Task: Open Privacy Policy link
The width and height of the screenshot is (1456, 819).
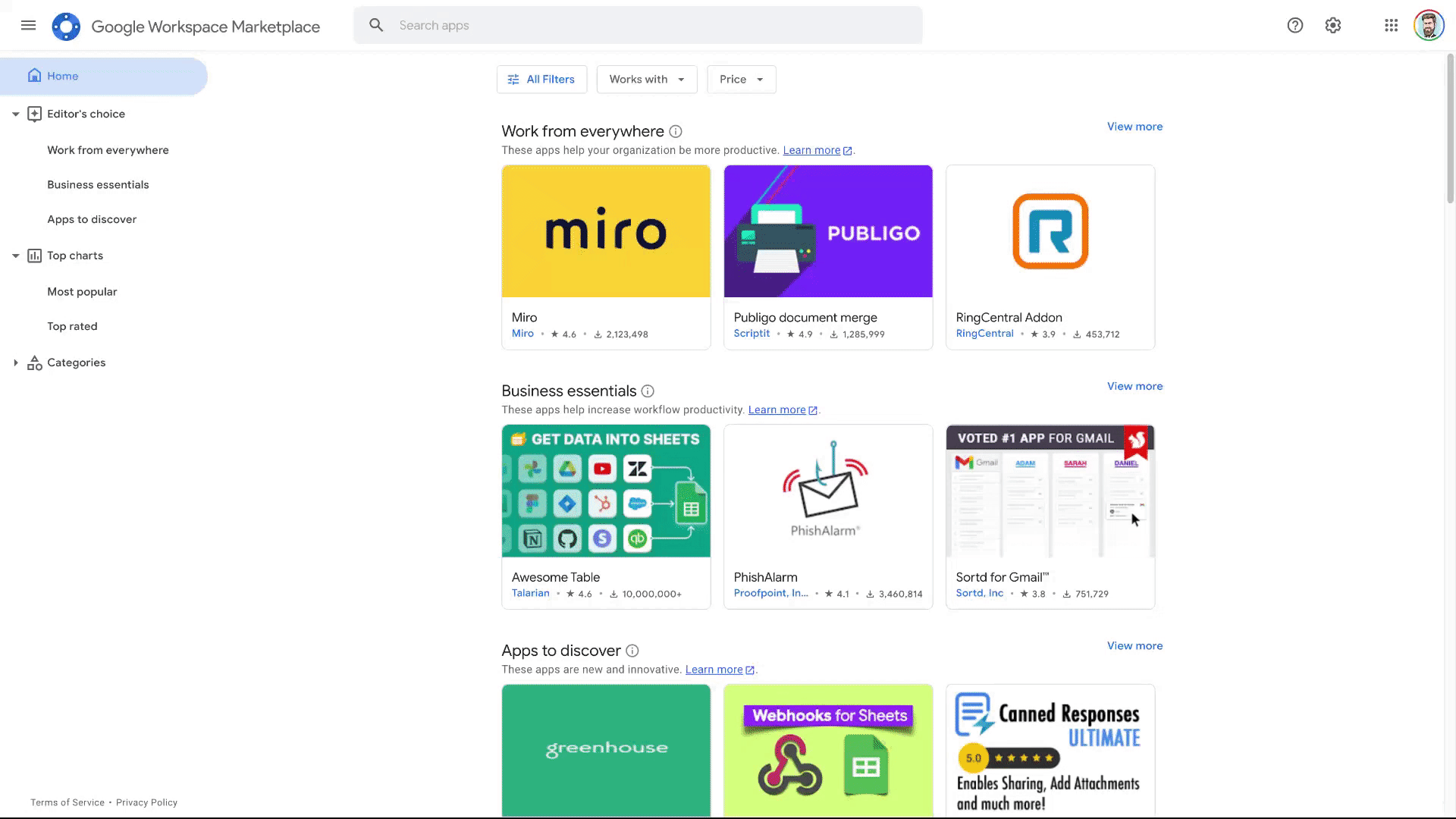Action: coord(146,802)
